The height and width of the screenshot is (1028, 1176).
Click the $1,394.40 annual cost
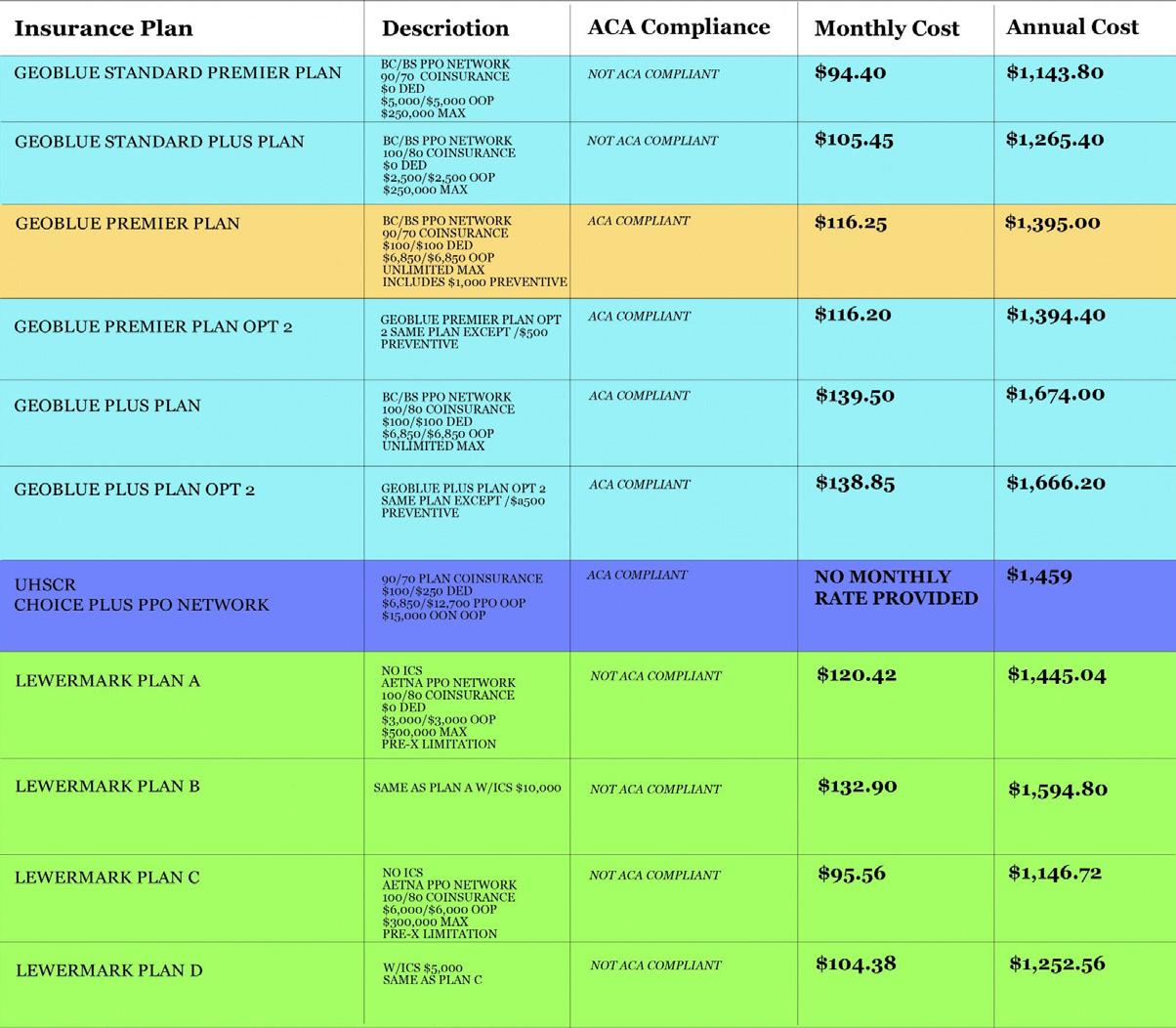(1057, 315)
